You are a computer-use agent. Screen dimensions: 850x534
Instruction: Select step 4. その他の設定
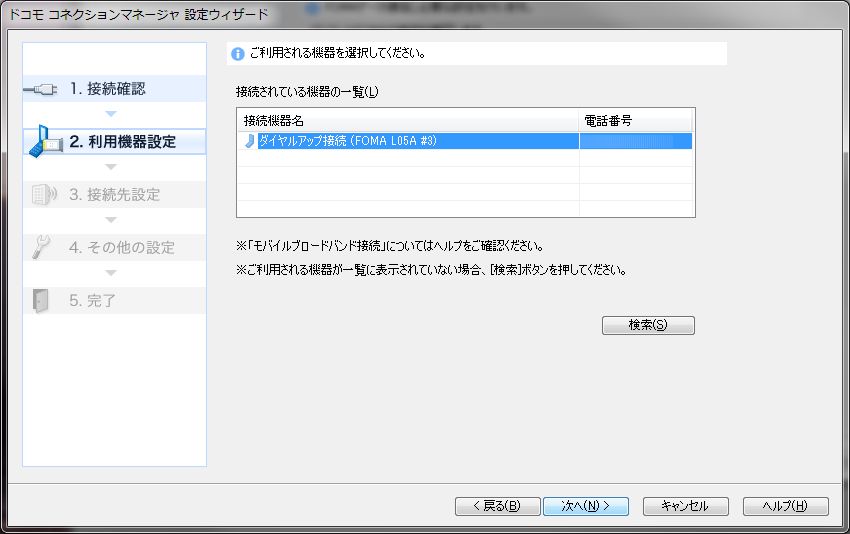coord(114,248)
